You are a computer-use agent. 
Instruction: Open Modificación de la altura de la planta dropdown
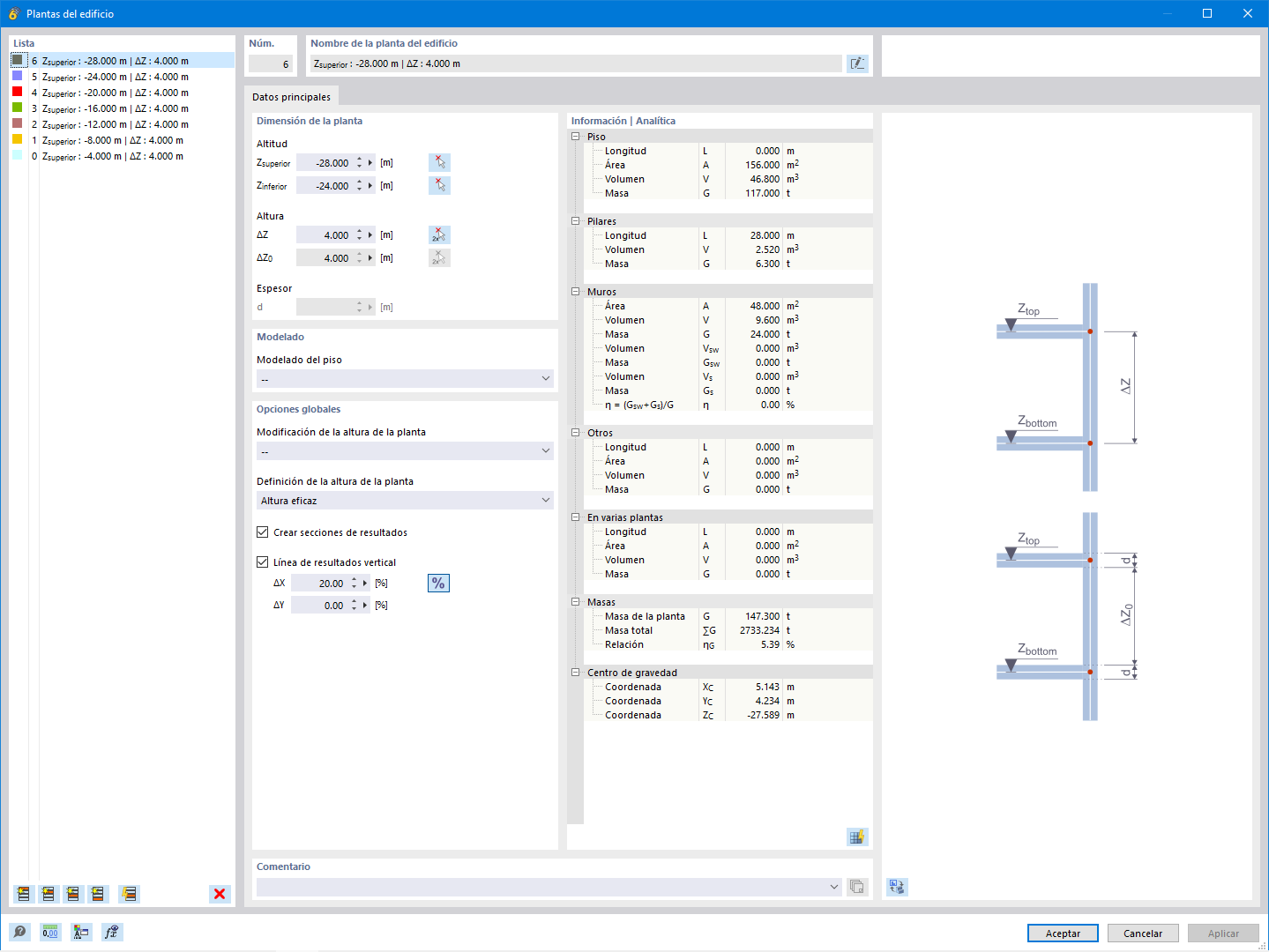pyautogui.click(x=405, y=451)
